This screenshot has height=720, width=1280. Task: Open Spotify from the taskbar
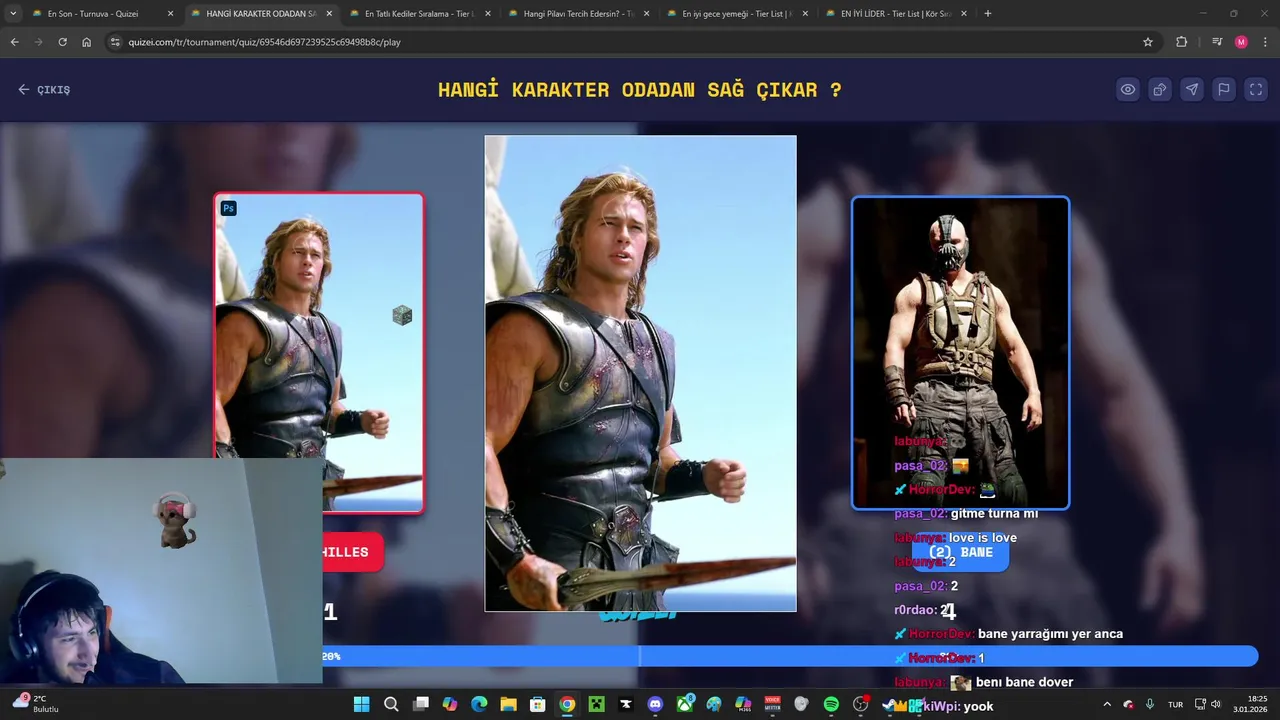831,704
